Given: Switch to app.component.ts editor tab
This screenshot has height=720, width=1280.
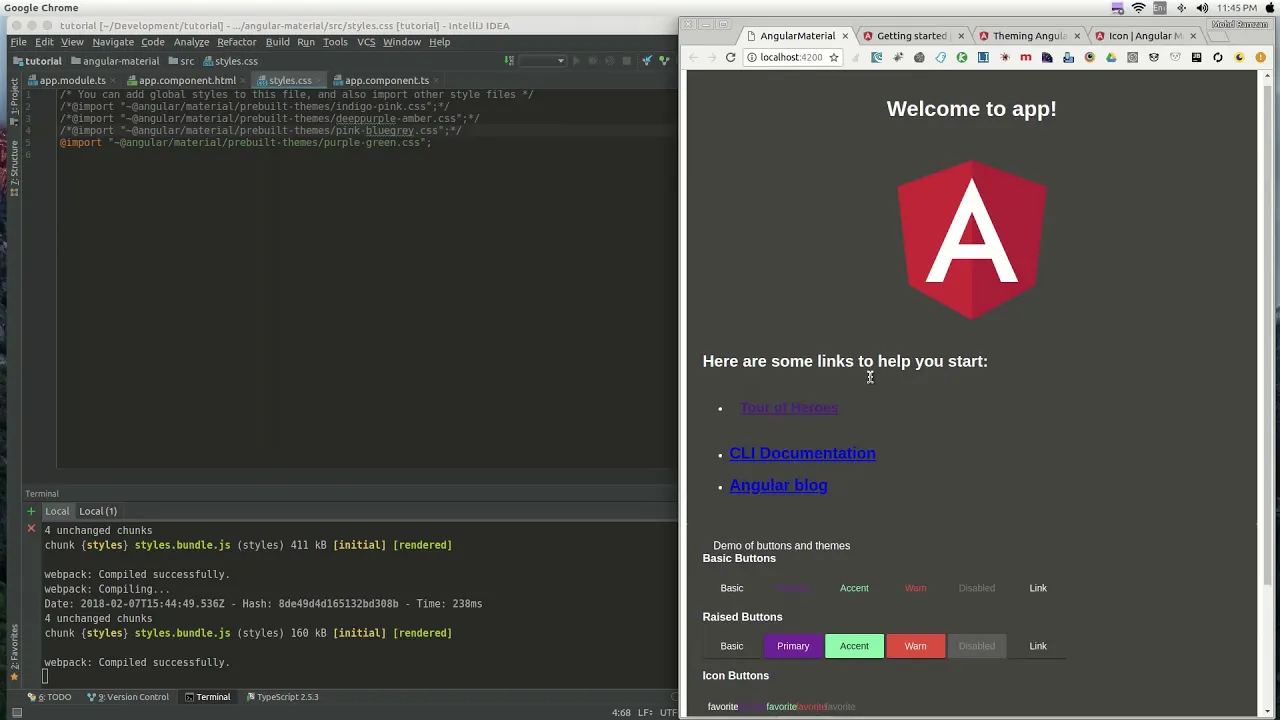Looking at the screenshot, I should pos(386,80).
